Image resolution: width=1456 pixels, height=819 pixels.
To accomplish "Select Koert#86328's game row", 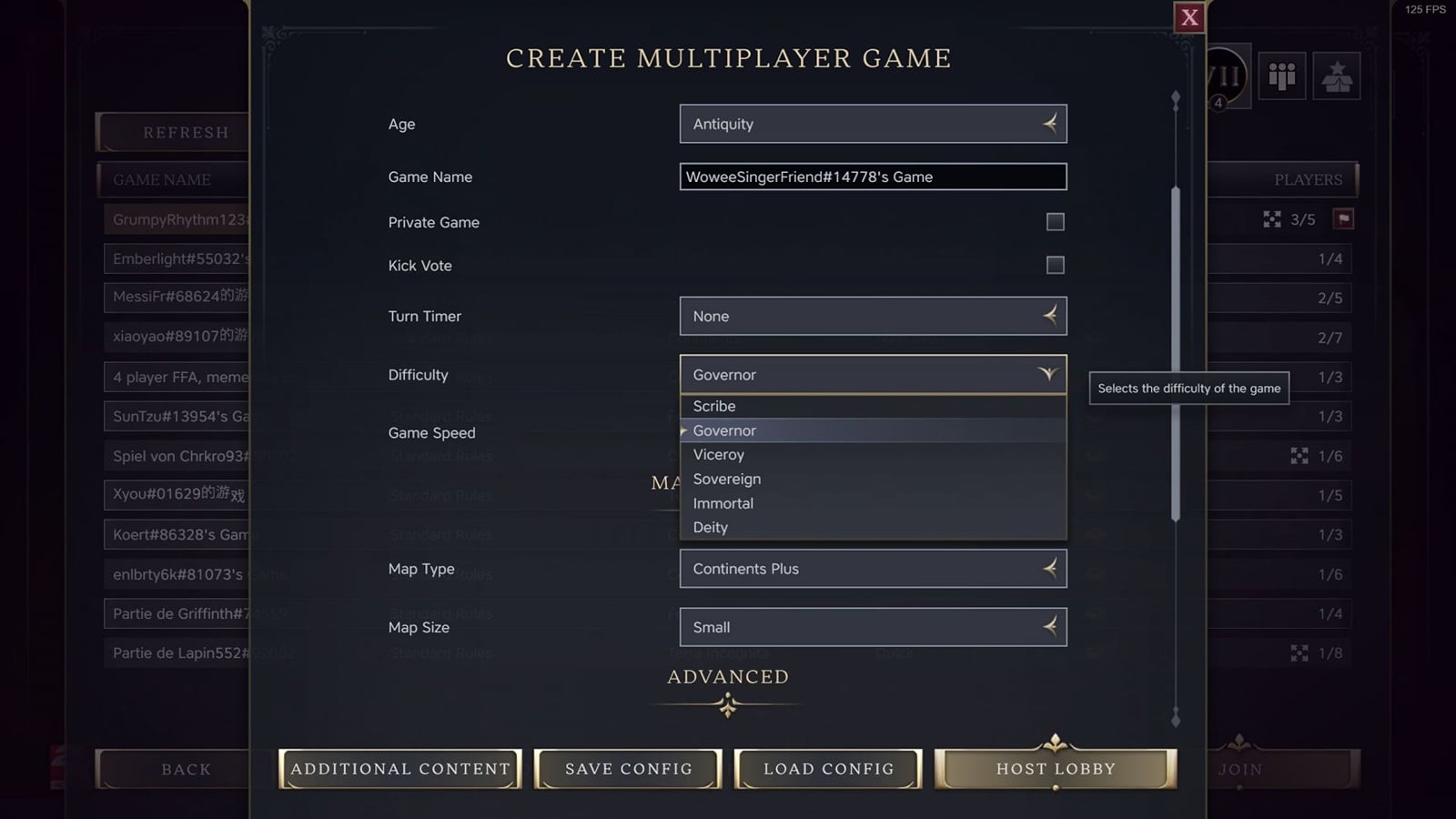I will 177,534.
